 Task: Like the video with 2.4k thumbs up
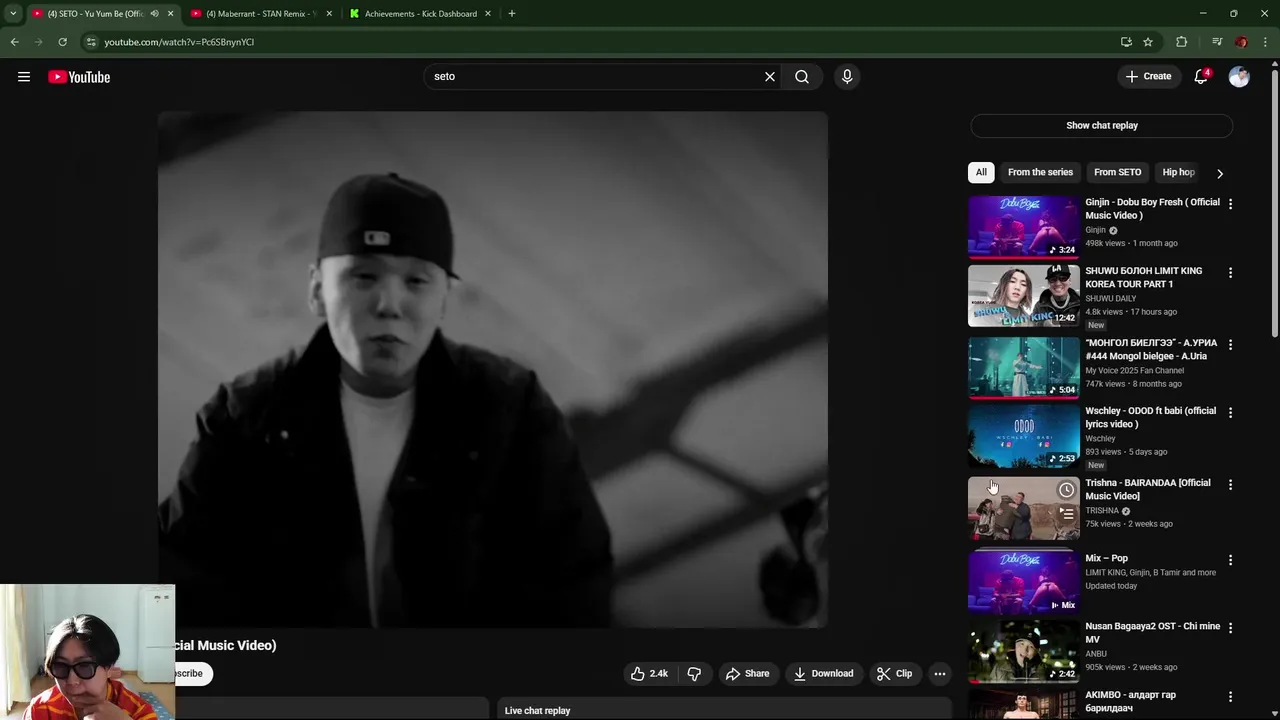(x=648, y=674)
